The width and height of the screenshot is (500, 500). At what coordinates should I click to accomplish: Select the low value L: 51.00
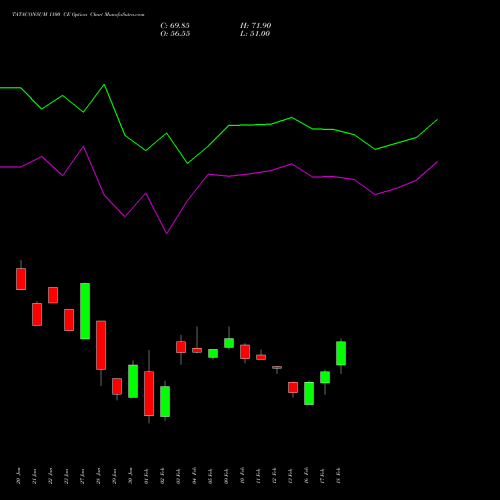pyautogui.click(x=255, y=34)
